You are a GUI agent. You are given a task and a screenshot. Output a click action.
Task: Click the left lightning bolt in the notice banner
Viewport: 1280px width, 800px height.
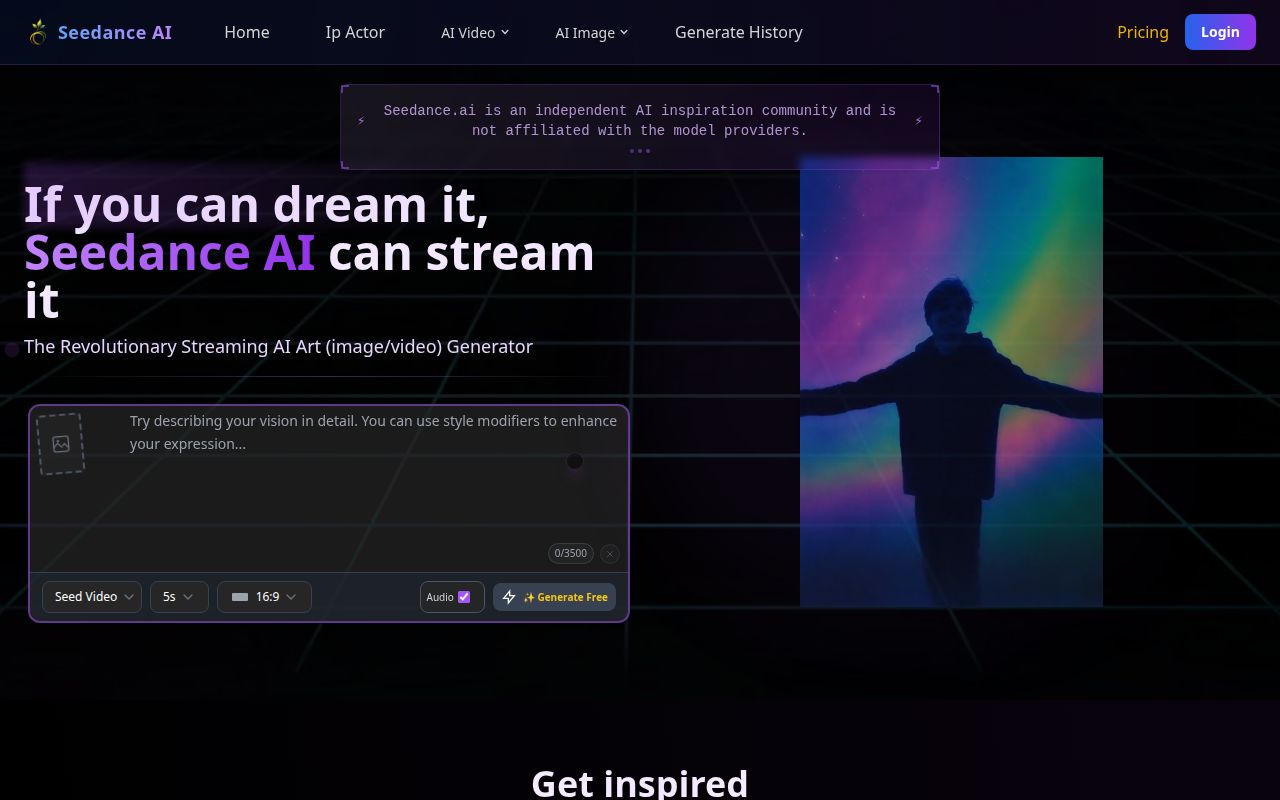[361, 121]
